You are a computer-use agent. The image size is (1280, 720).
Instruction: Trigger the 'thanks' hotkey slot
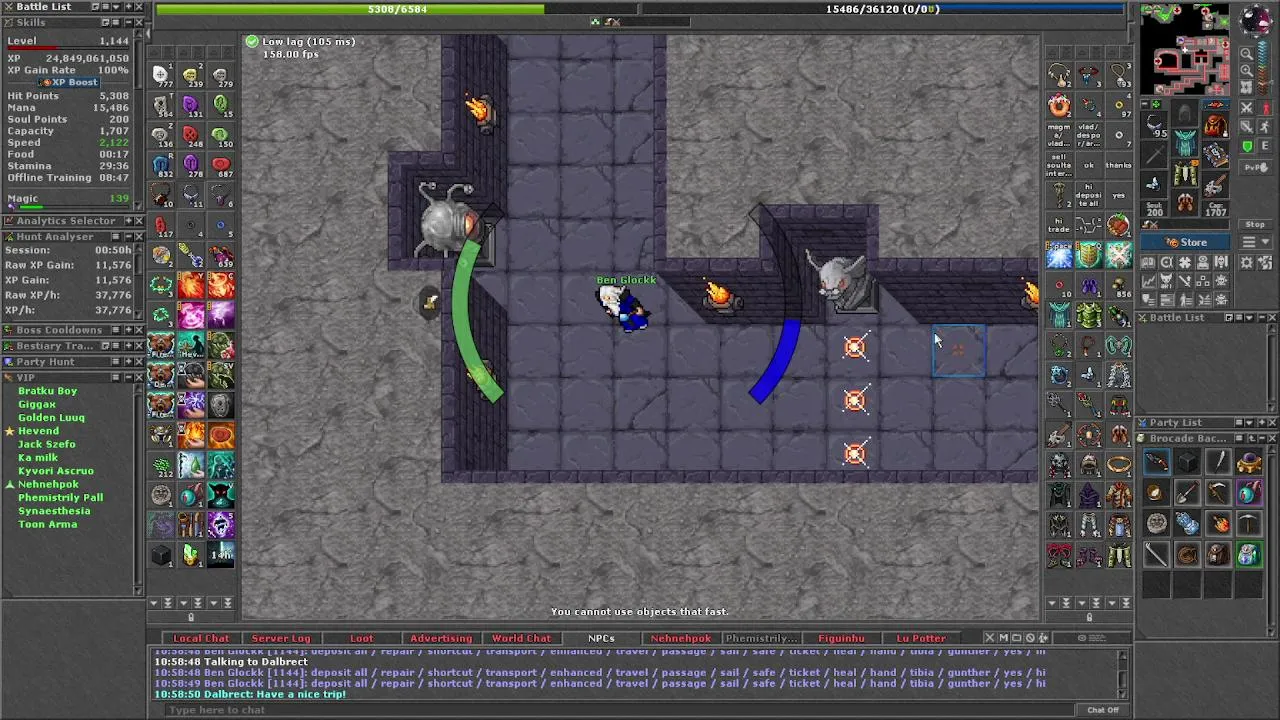pyautogui.click(x=1119, y=166)
